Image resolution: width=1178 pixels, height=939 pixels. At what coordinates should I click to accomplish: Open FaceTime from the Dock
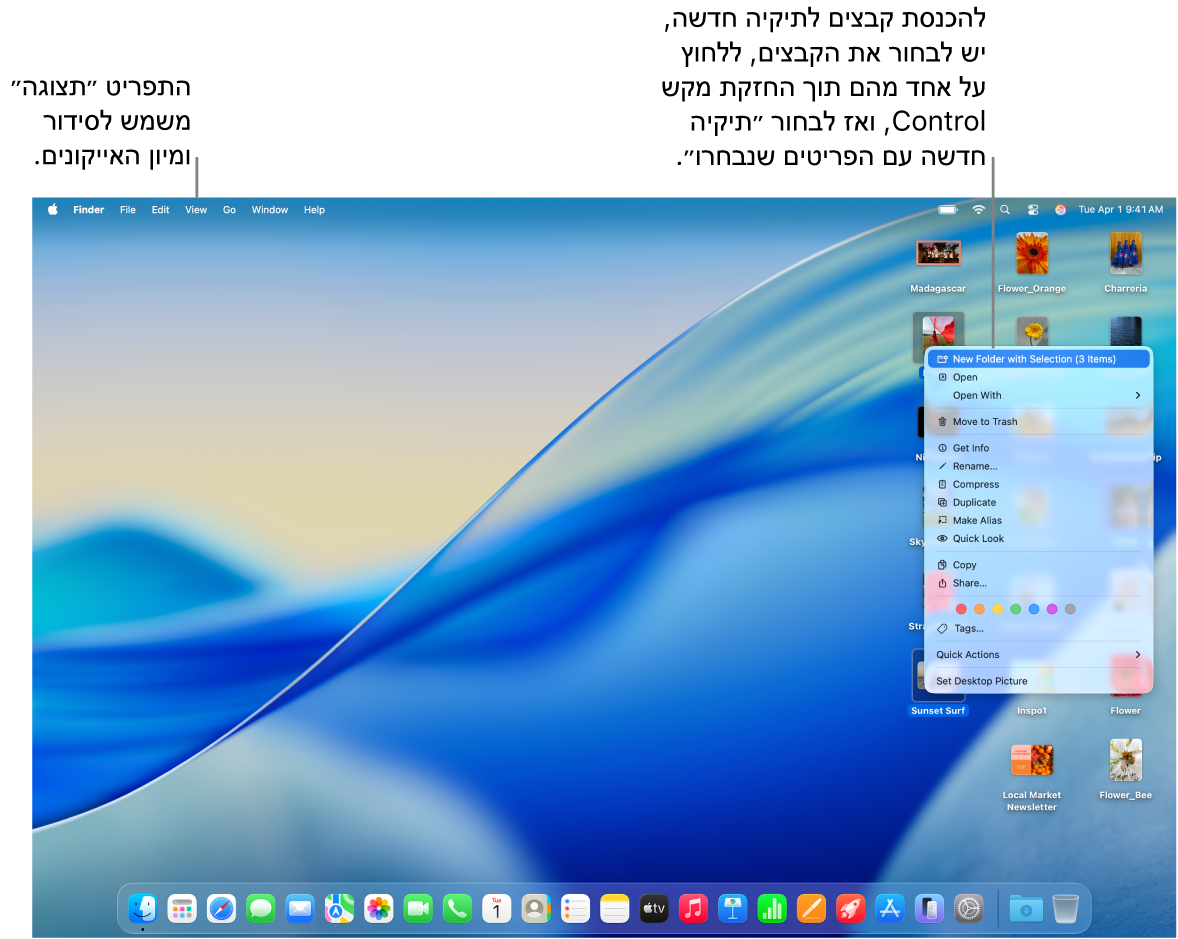[418, 908]
